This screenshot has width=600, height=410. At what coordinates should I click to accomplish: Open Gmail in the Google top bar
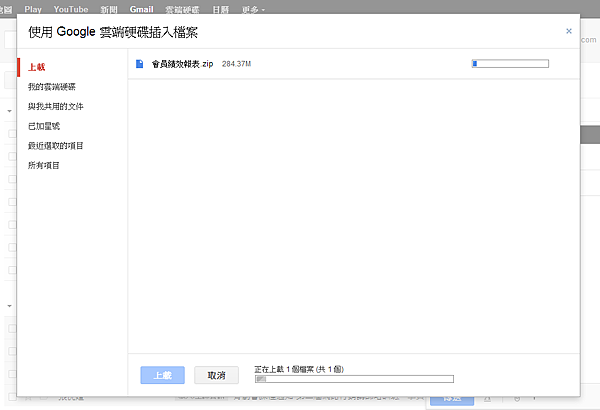click(x=142, y=9)
